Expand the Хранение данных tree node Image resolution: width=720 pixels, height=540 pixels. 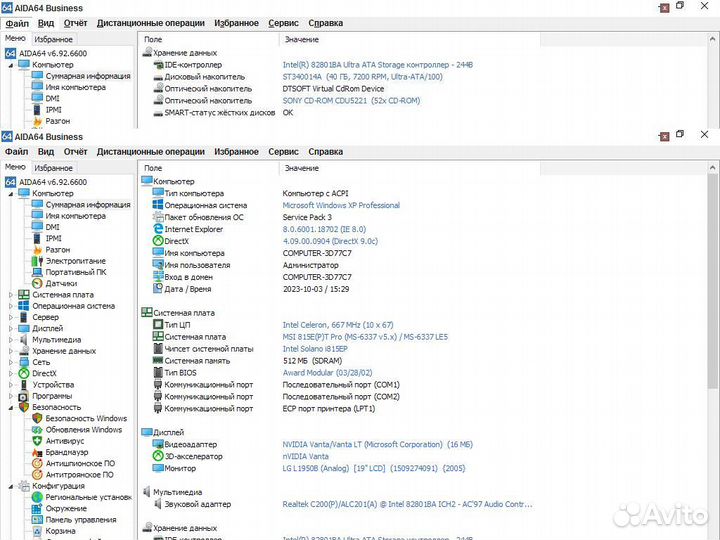[11, 351]
